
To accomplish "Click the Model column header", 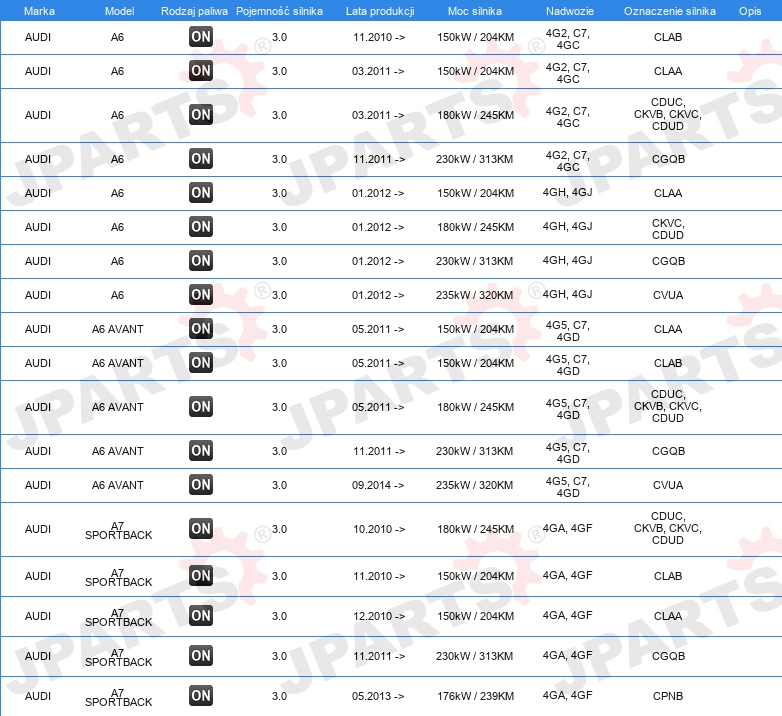I will 119,11.
